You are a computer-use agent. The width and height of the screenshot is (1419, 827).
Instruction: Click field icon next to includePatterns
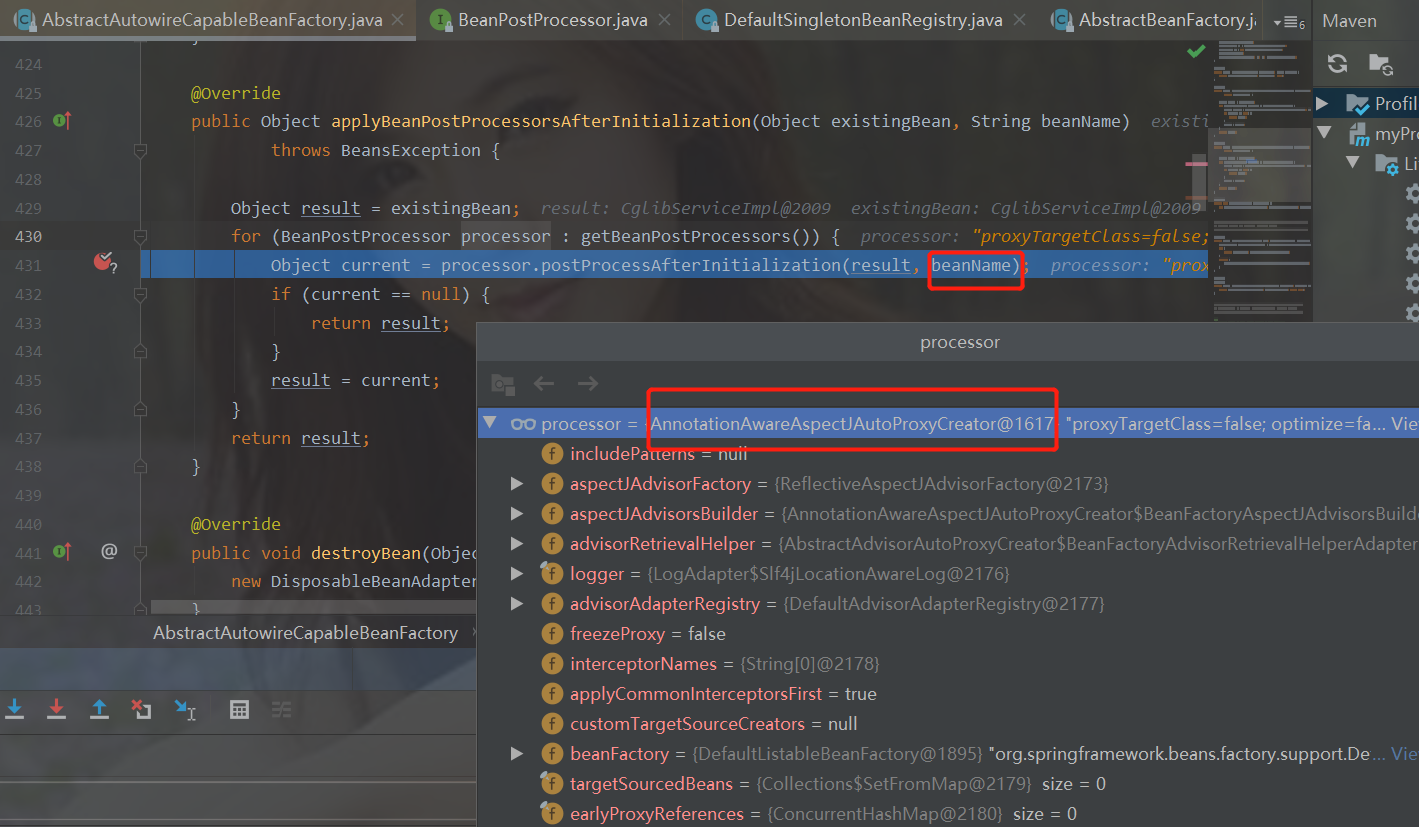551,454
